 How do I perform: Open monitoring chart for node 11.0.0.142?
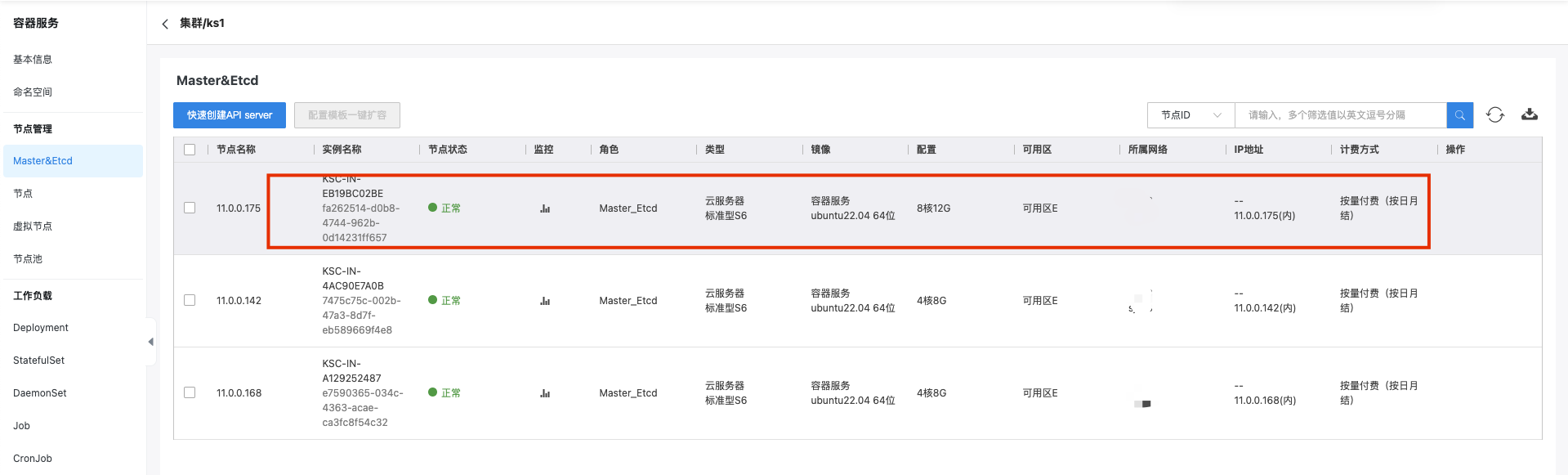tap(545, 301)
